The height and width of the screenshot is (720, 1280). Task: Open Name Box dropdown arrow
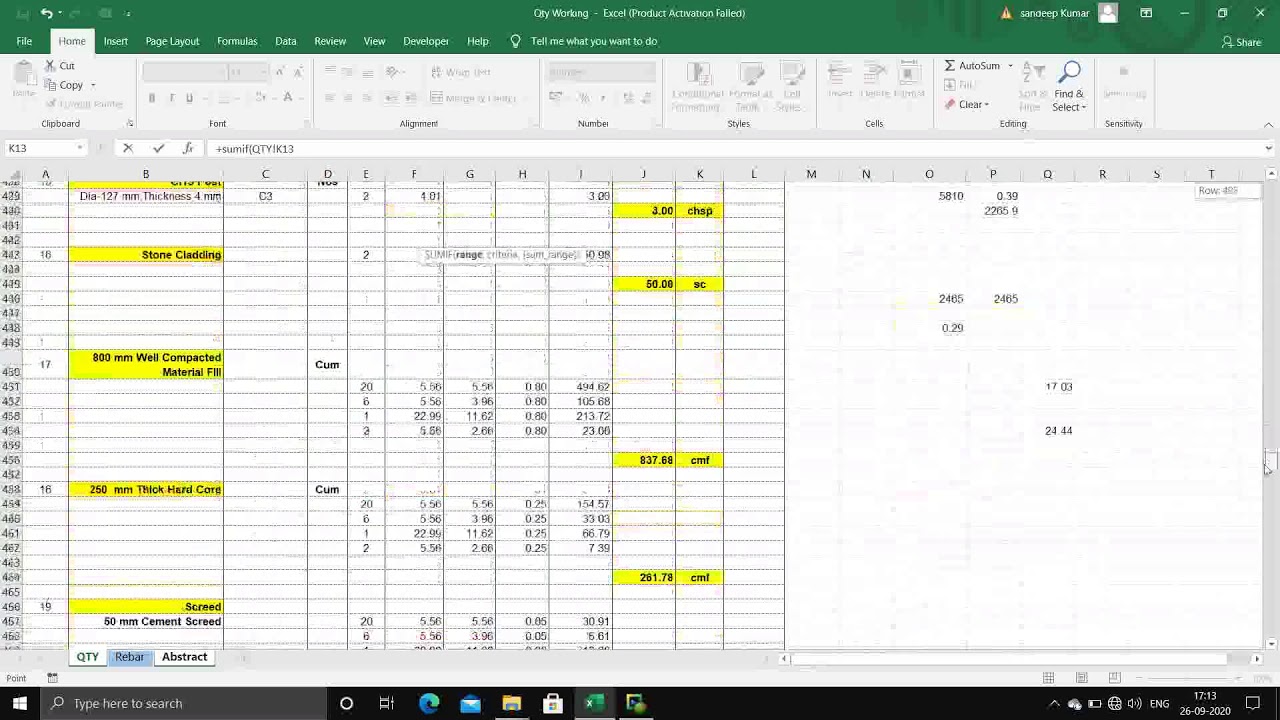point(79,148)
